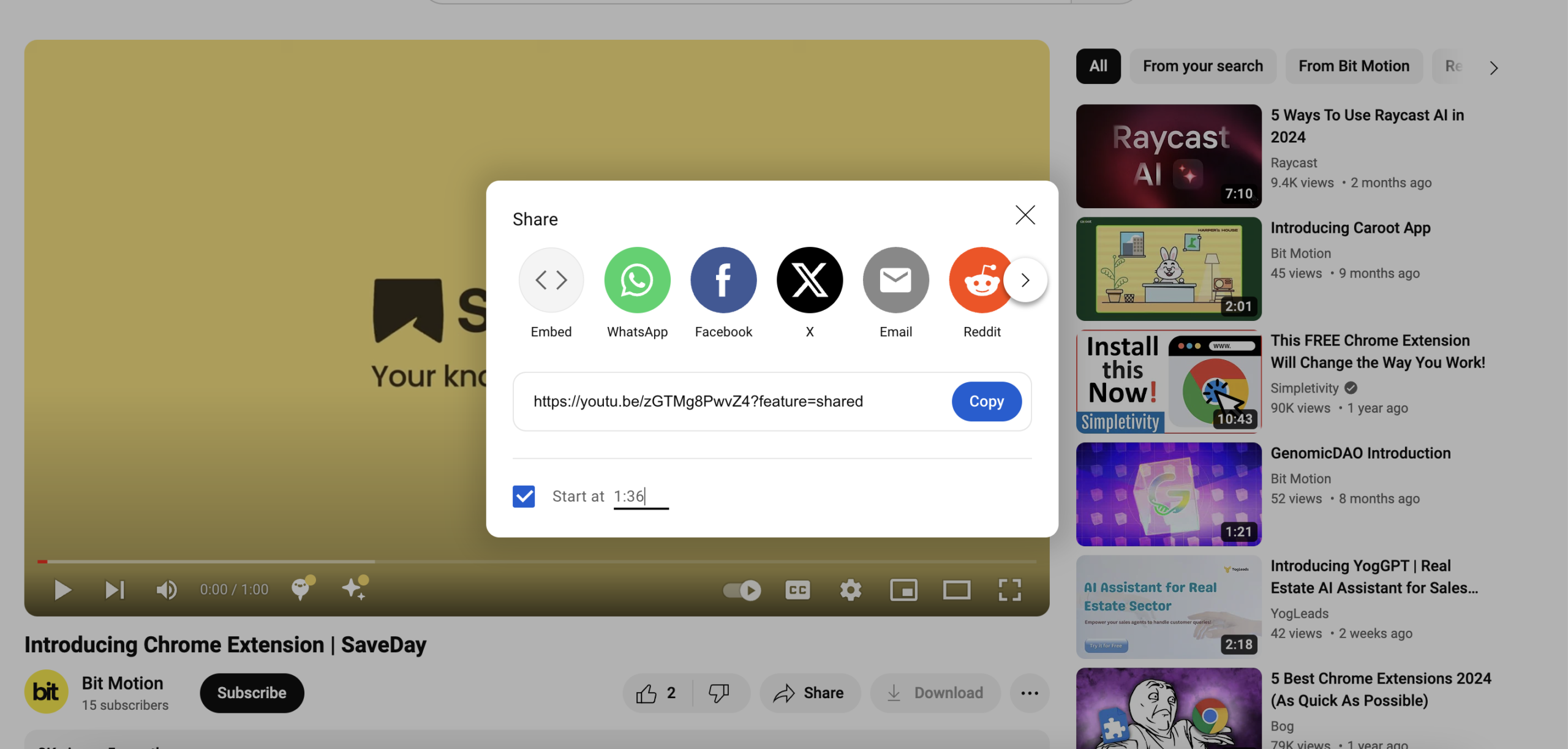Open video settings gear icon
Screen dimensions: 1568x749
click(x=850, y=590)
